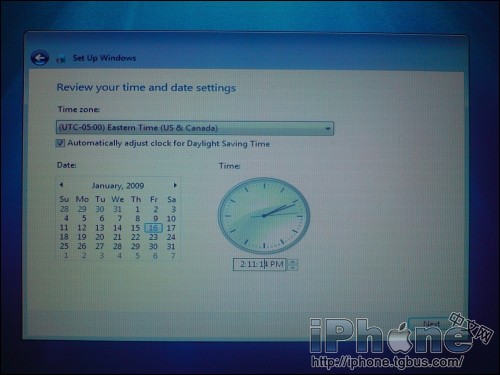Screen dimensions: 500x375
Task: Select January 4 in the calendar
Action: 66,218
